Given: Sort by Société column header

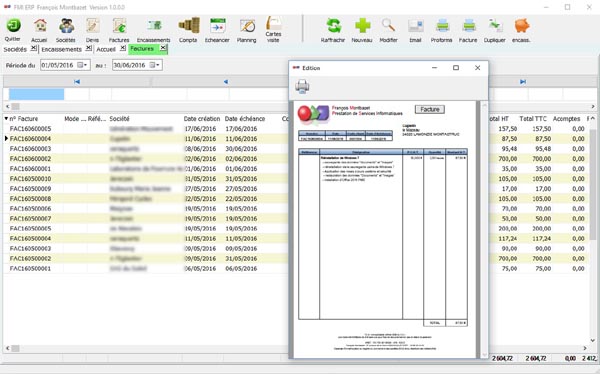Looking at the screenshot, I should tap(119, 119).
